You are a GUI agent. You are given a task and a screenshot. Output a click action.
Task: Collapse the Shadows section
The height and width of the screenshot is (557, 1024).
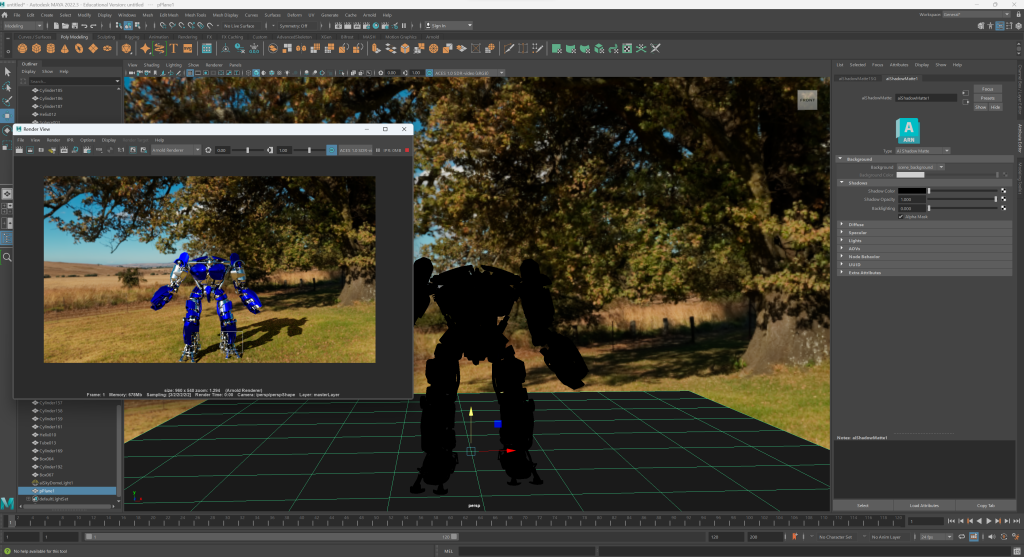(x=841, y=183)
